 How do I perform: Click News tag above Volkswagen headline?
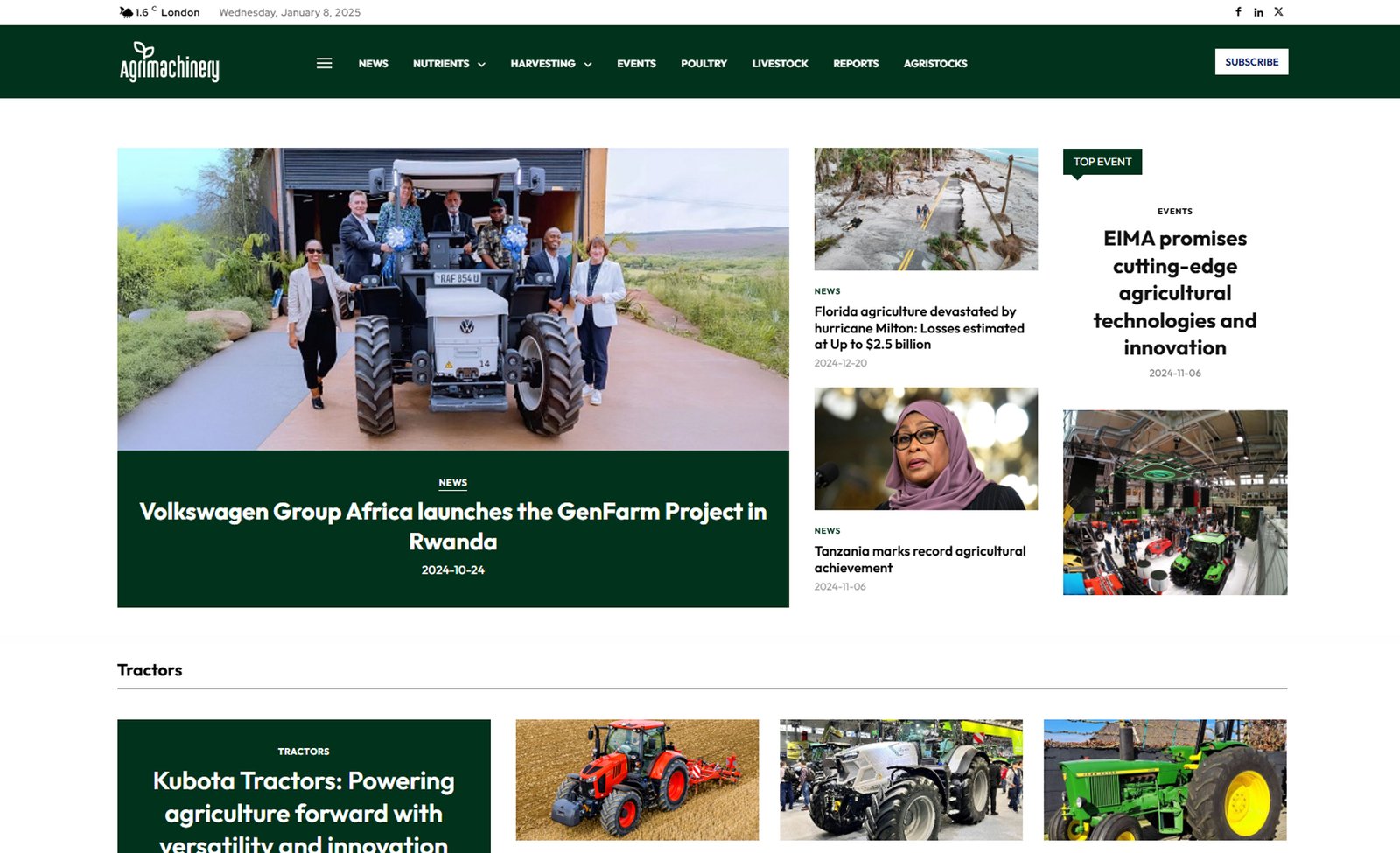coord(452,483)
